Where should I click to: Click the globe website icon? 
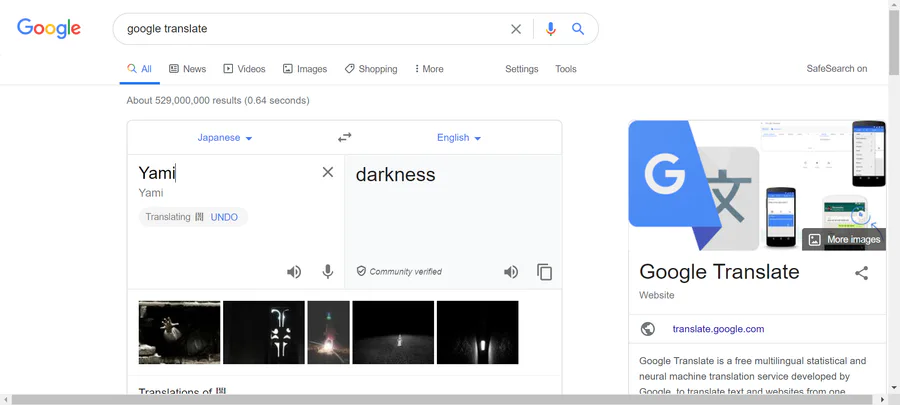(x=648, y=329)
